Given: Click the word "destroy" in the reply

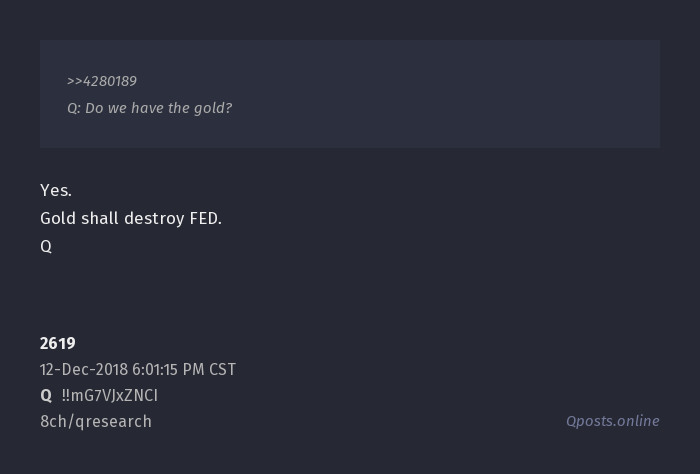Looking at the screenshot, I should [x=154, y=218].
